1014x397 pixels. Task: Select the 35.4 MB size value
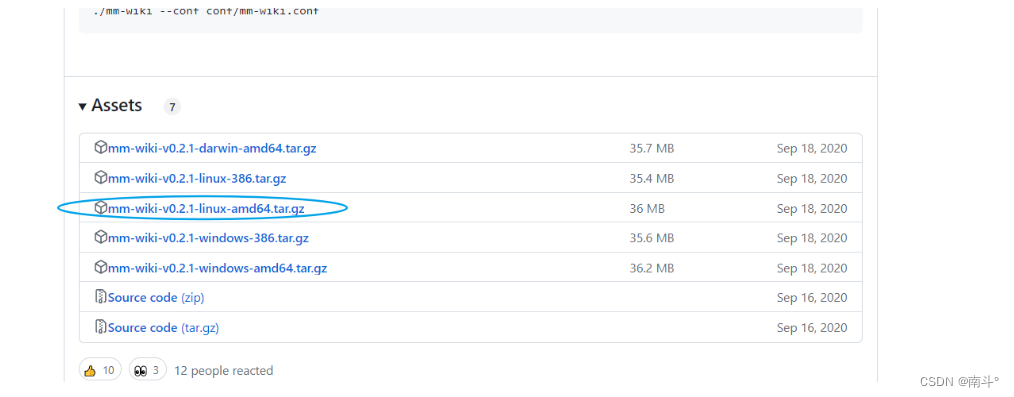tap(652, 178)
